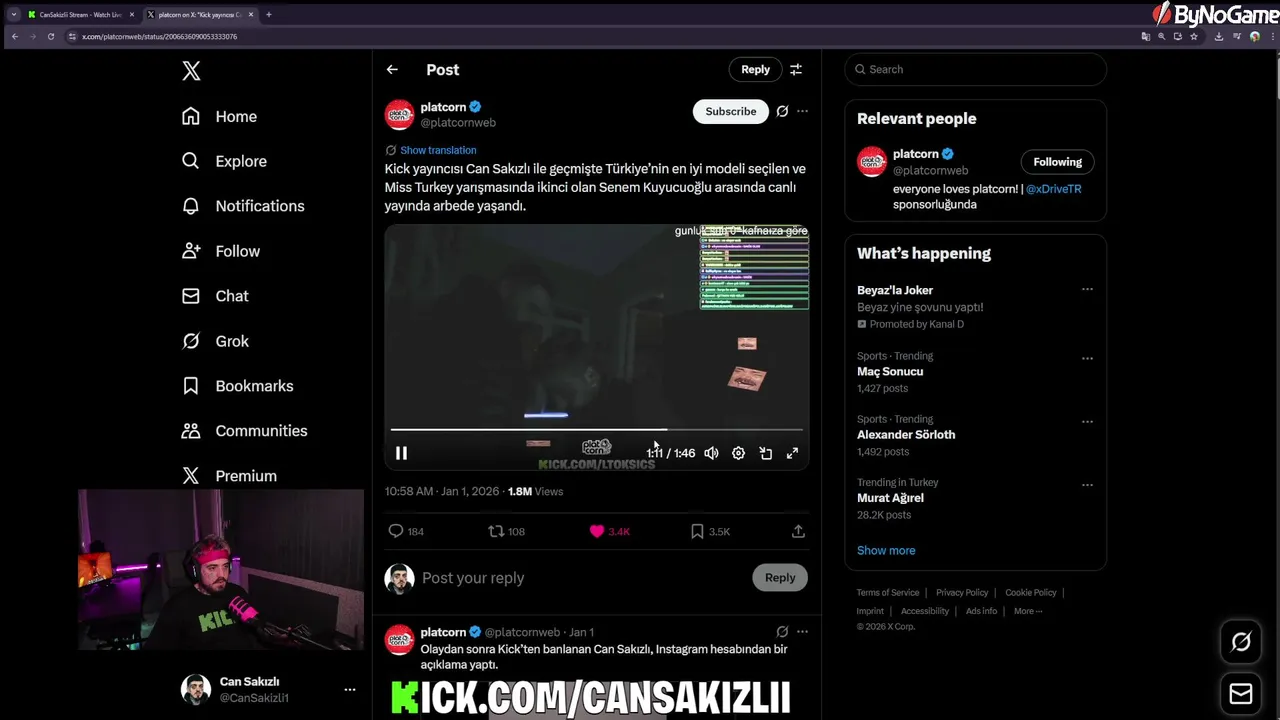
Task: Seek the video progress bar
Action: (x=596, y=429)
